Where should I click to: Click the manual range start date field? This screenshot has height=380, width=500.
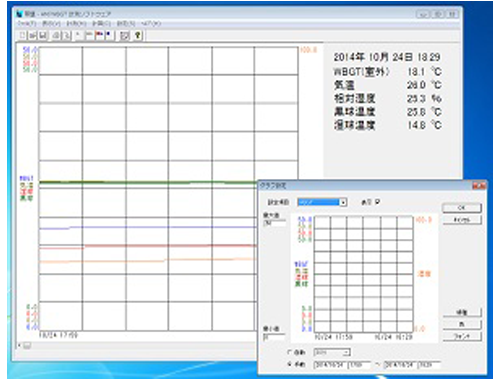coord(329,365)
